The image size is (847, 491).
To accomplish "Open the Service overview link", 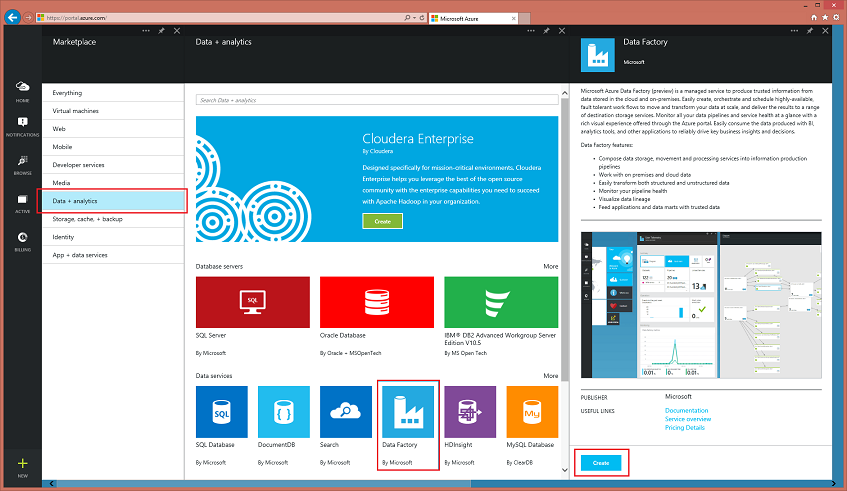I will pyautogui.click(x=688, y=419).
